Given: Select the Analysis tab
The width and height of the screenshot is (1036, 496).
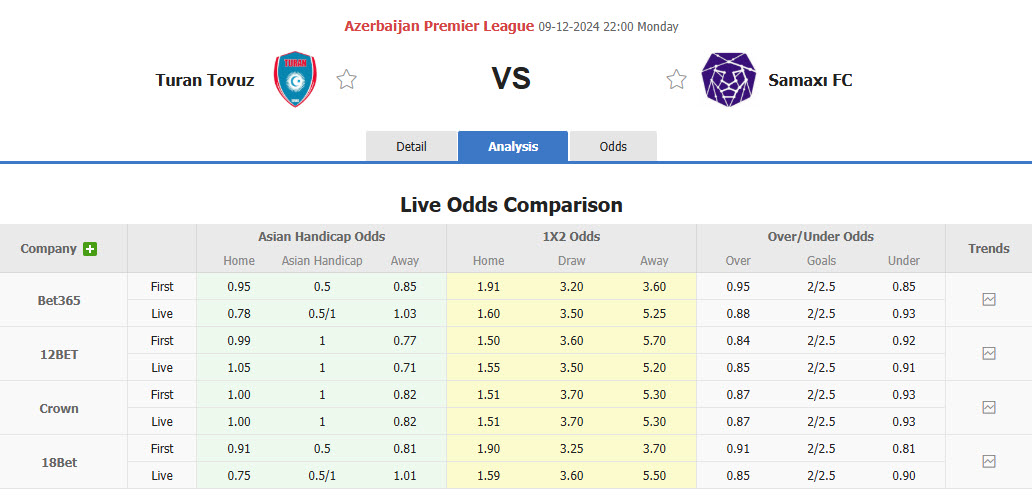Looking at the screenshot, I should [x=513, y=146].
